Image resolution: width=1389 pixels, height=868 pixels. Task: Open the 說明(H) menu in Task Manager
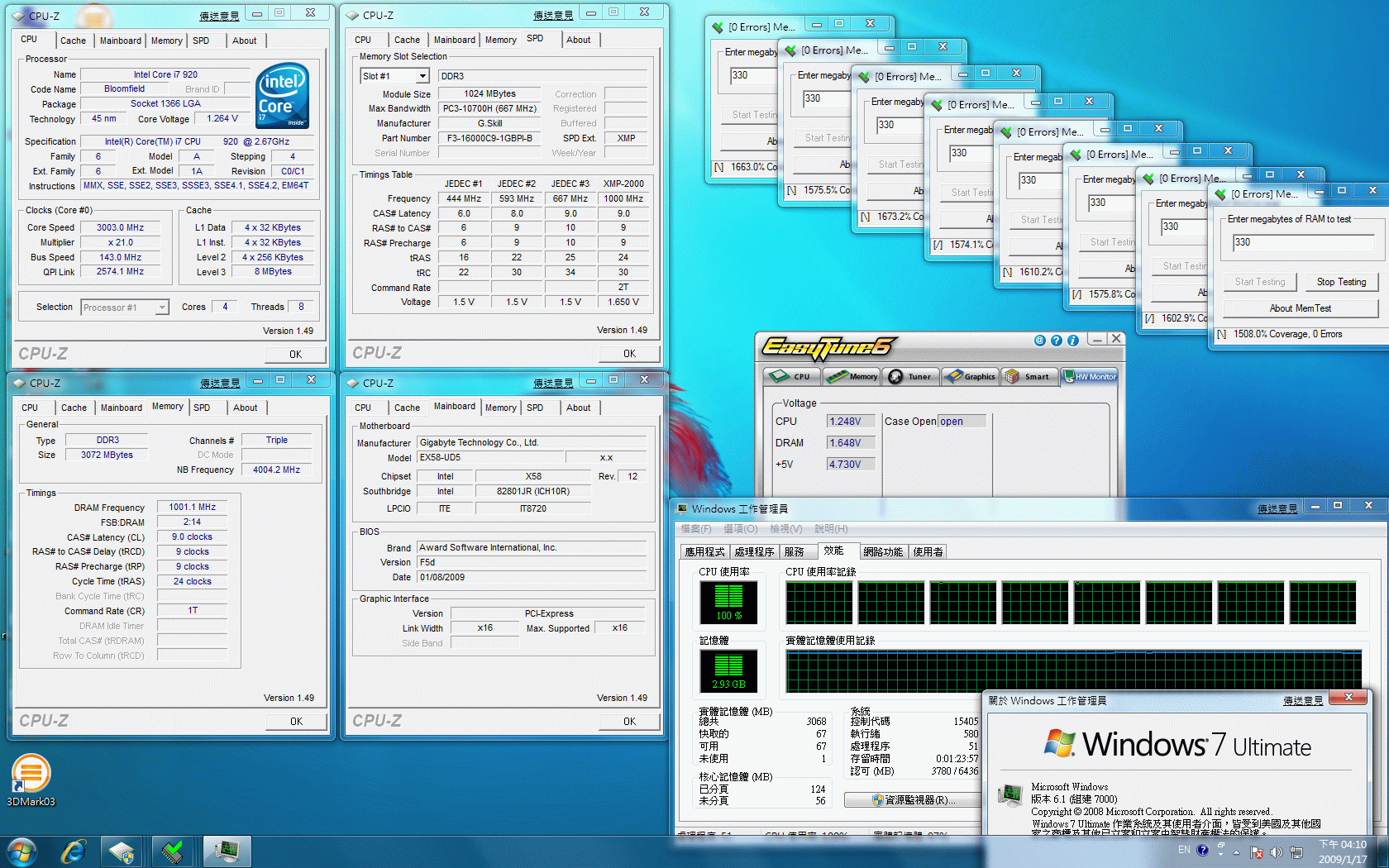[831, 529]
